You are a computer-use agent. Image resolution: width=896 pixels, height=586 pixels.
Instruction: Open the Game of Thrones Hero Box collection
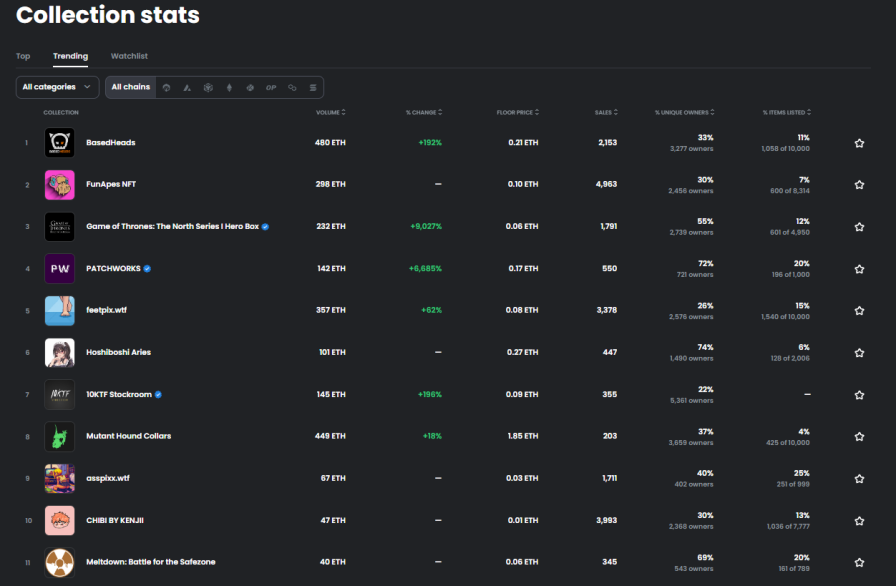(x=174, y=226)
